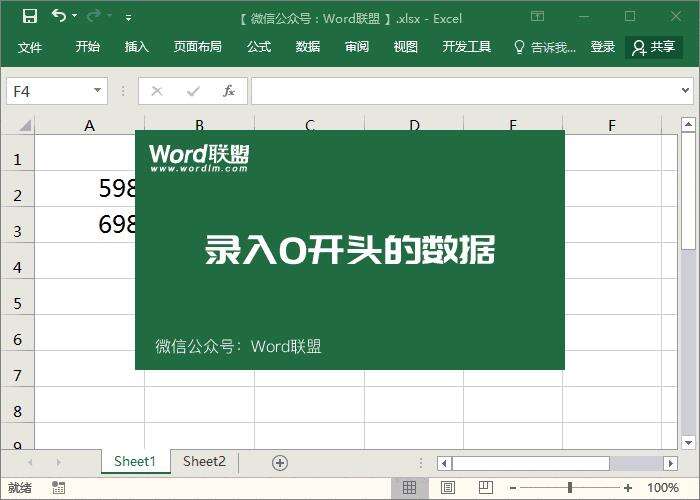Click the 登录 sign-in button

[x=602, y=46]
